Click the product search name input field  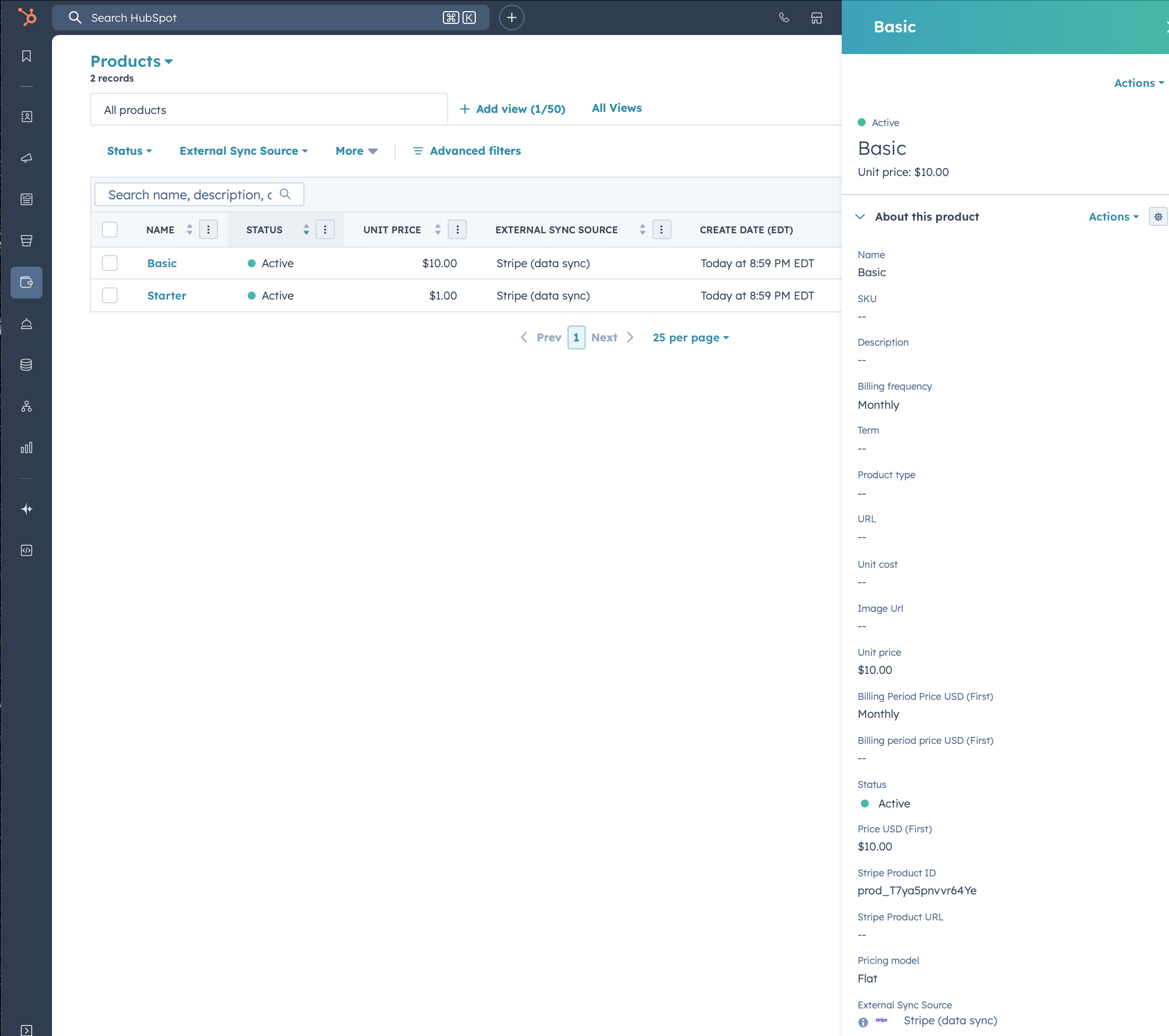(190, 195)
